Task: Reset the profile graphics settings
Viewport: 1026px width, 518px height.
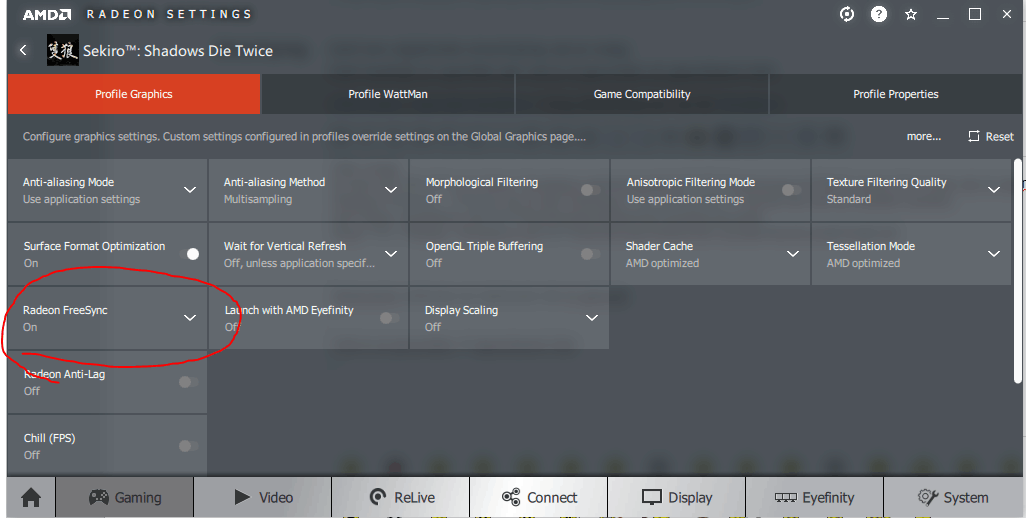Action: [x=991, y=136]
